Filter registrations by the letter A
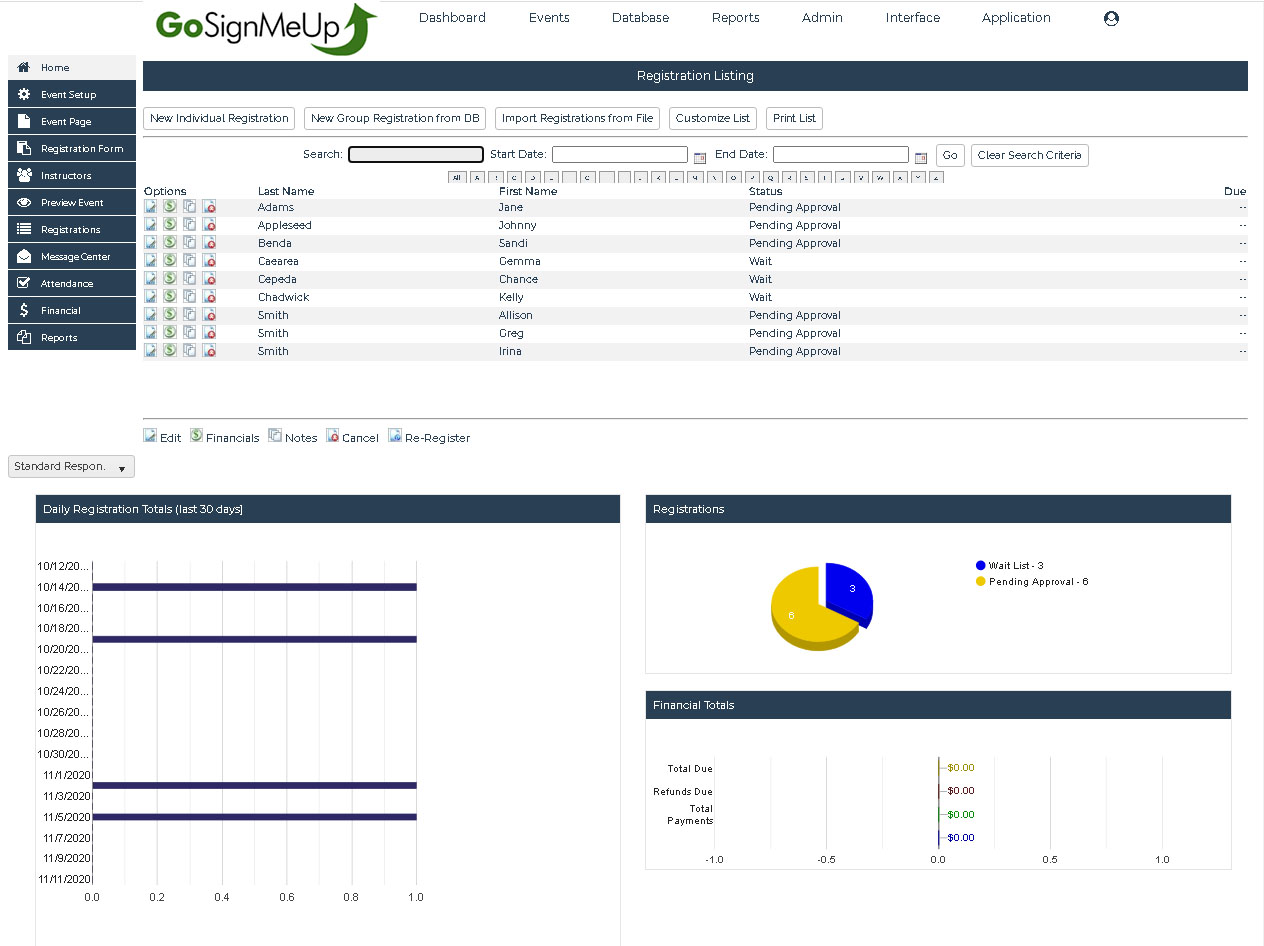This screenshot has width=1264, height=946. click(x=476, y=177)
